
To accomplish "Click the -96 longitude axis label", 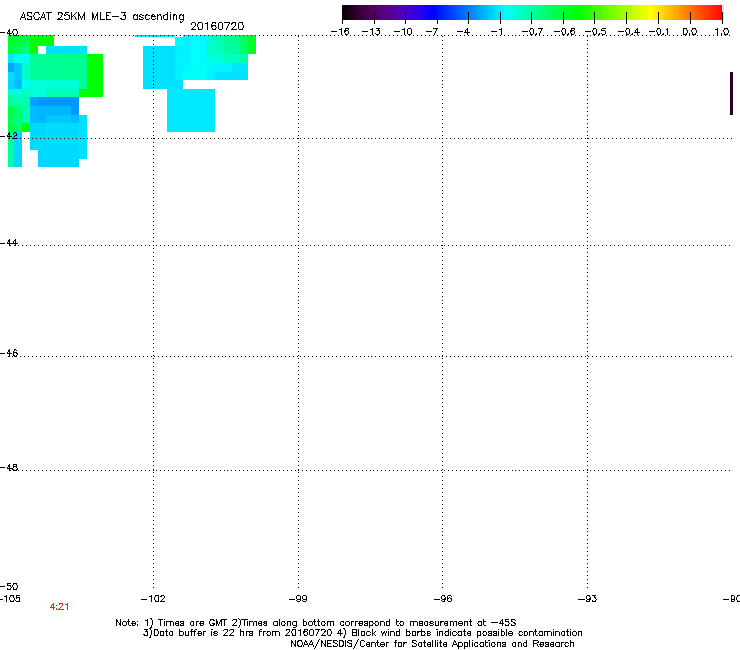I will pos(443,599).
